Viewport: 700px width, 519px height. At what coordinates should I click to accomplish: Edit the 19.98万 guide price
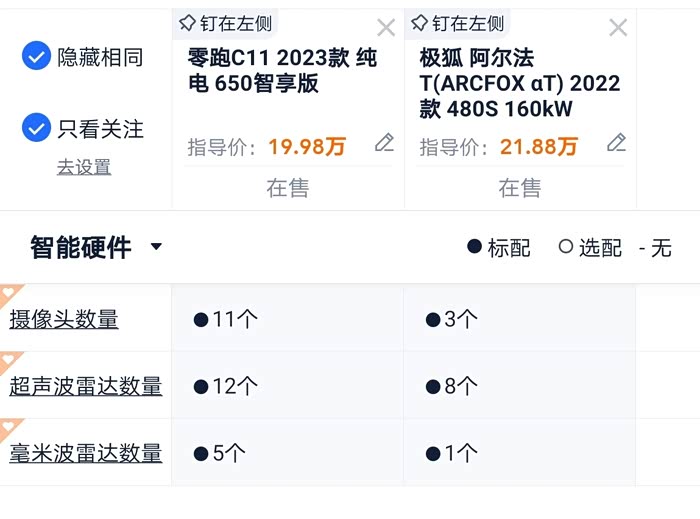[x=384, y=144]
